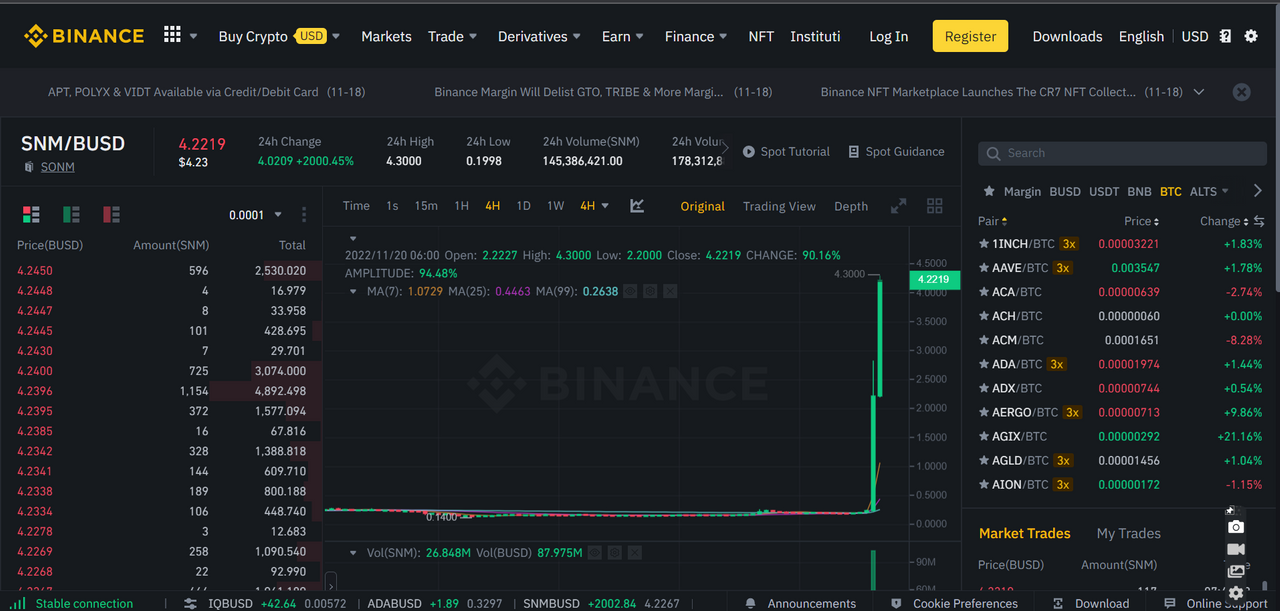The width and height of the screenshot is (1280, 611).
Task: Open the multi-chart grid layout icon
Action: (x=935, y=206)
